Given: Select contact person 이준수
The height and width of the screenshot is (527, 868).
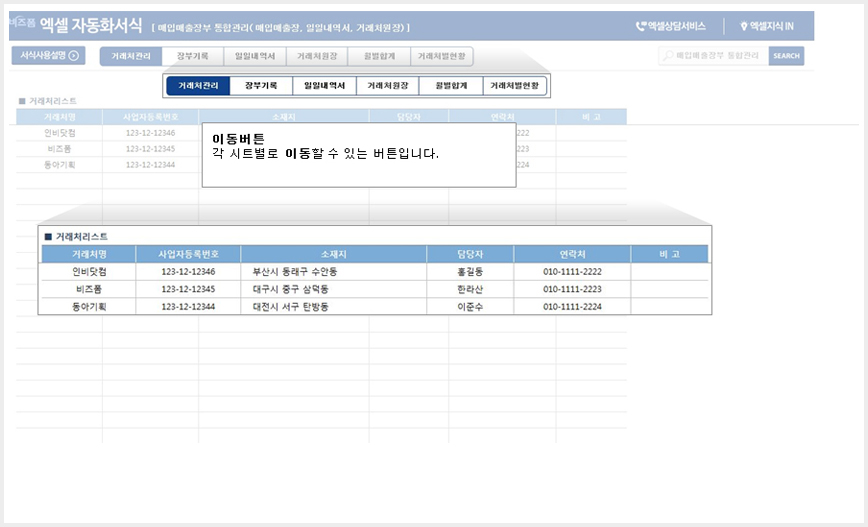Looking at the screenshot, I should 470,307.
